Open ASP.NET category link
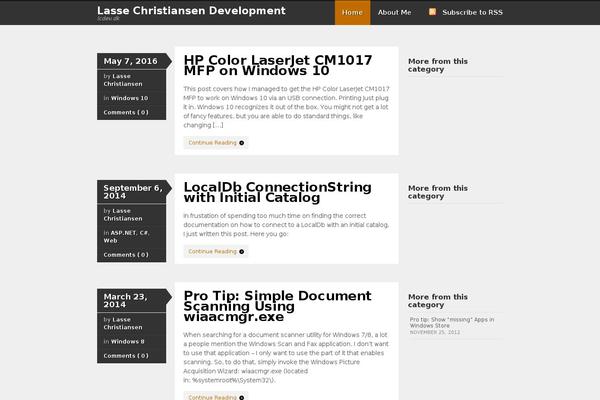This screenshot has height=400, width=600. 123,233
